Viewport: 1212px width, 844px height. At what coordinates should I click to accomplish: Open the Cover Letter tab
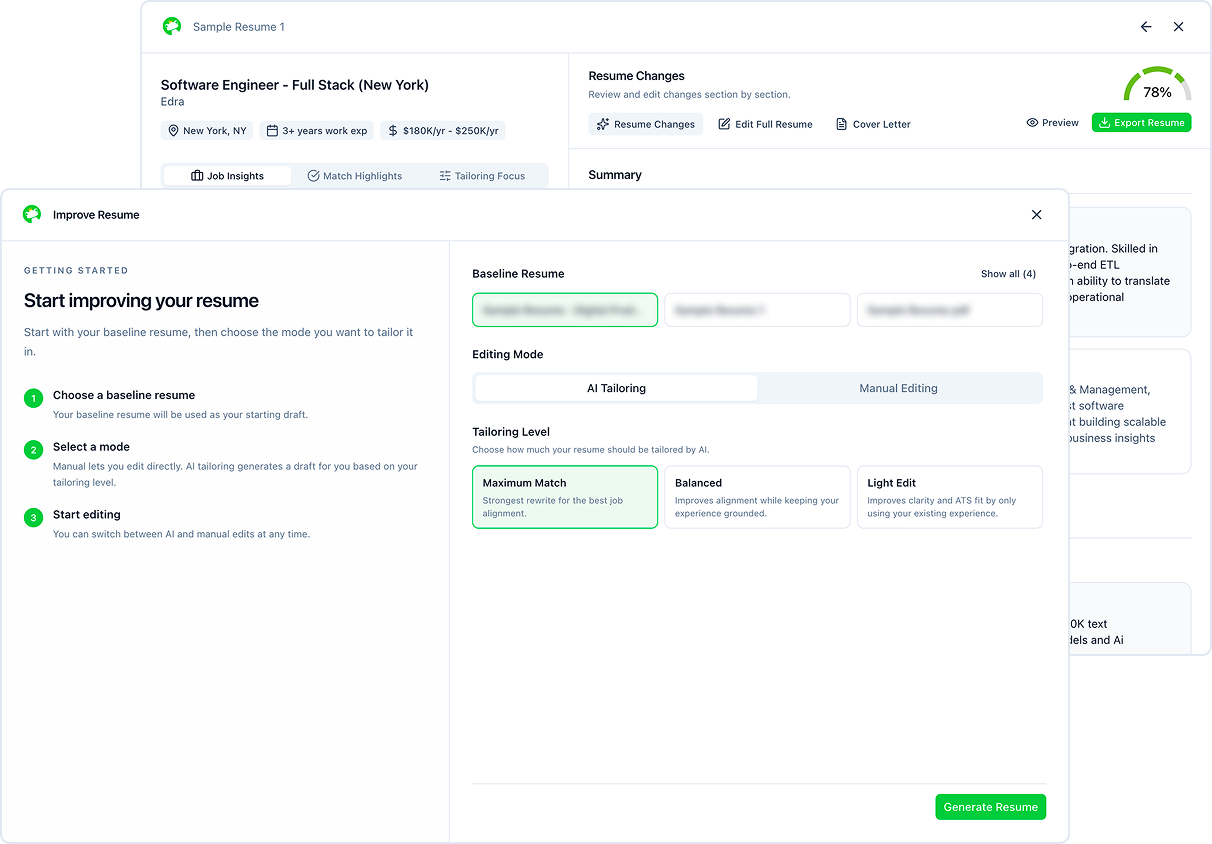[873, 124]
